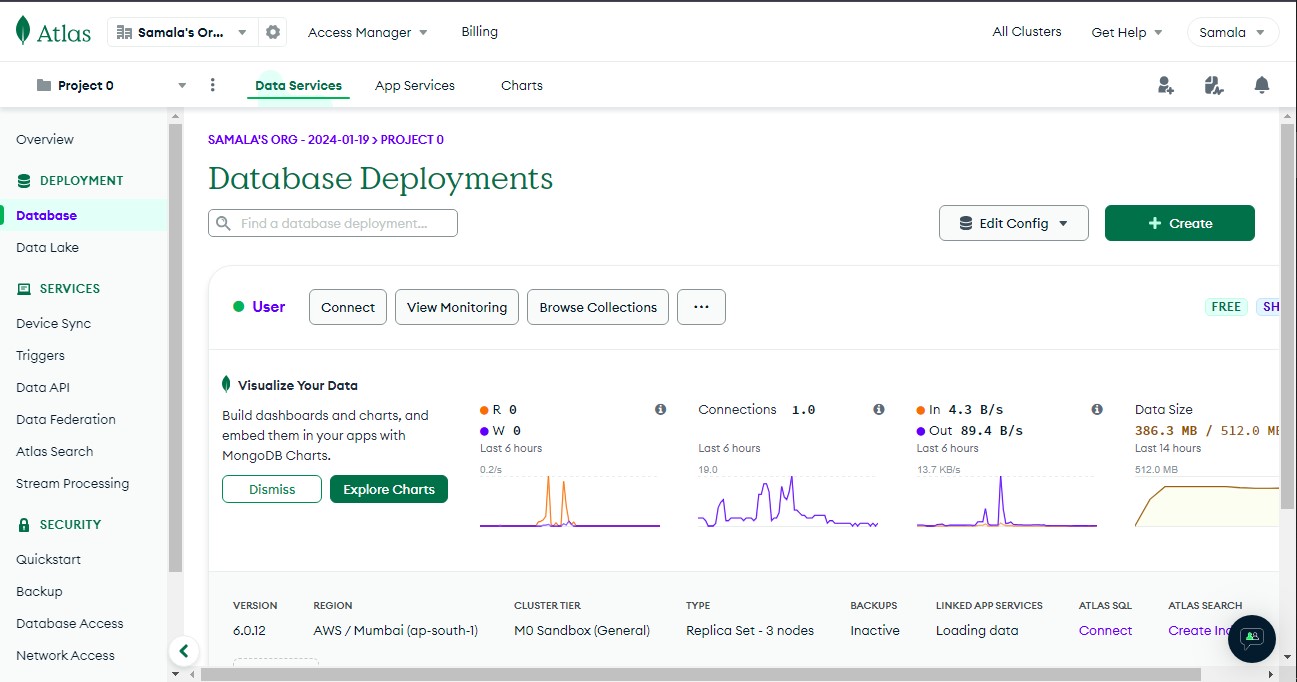Image resolution: width=1297 pixels, height=682 pixels.
Task: Click info icon next to Connections chart
Action: pyautogui.click(x=878, y=410)
